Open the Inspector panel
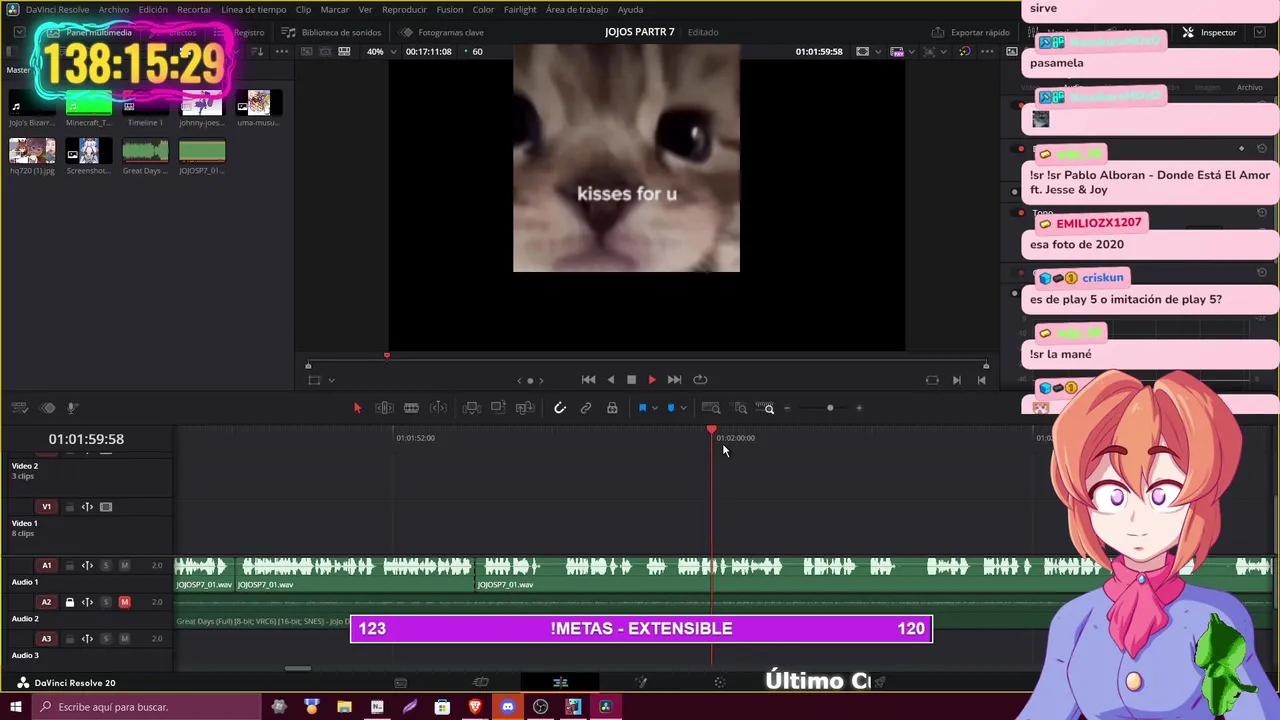This screenshot has width=1280, height=720. (1209, 32)
